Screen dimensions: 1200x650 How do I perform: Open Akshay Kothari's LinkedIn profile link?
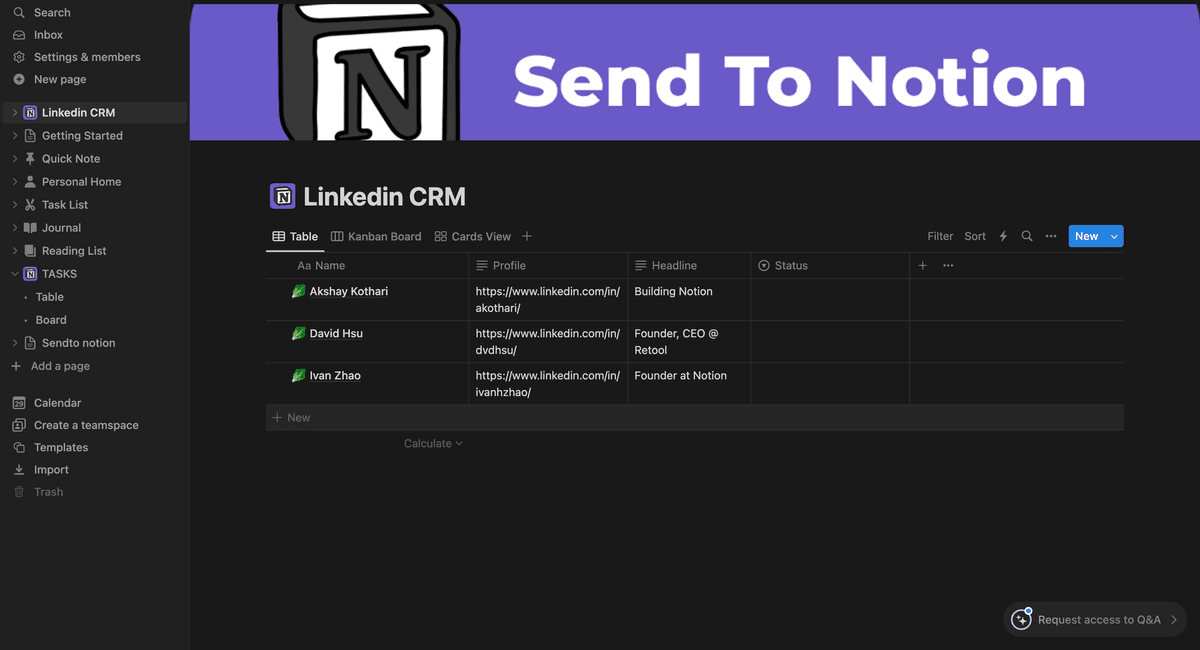[x=548, y=300]
